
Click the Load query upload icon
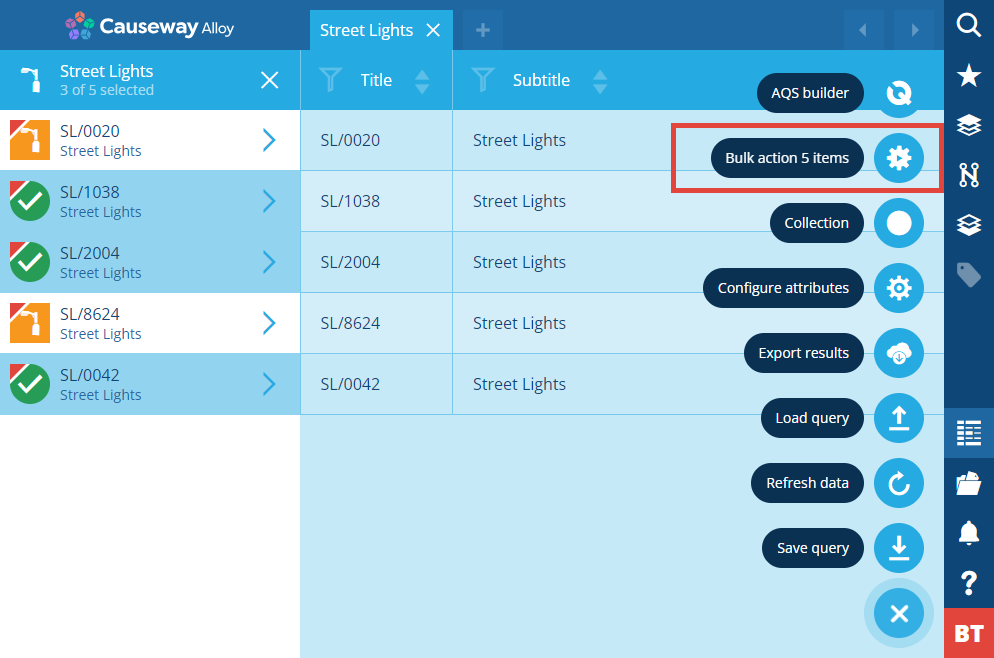click(x=898, y=418)
